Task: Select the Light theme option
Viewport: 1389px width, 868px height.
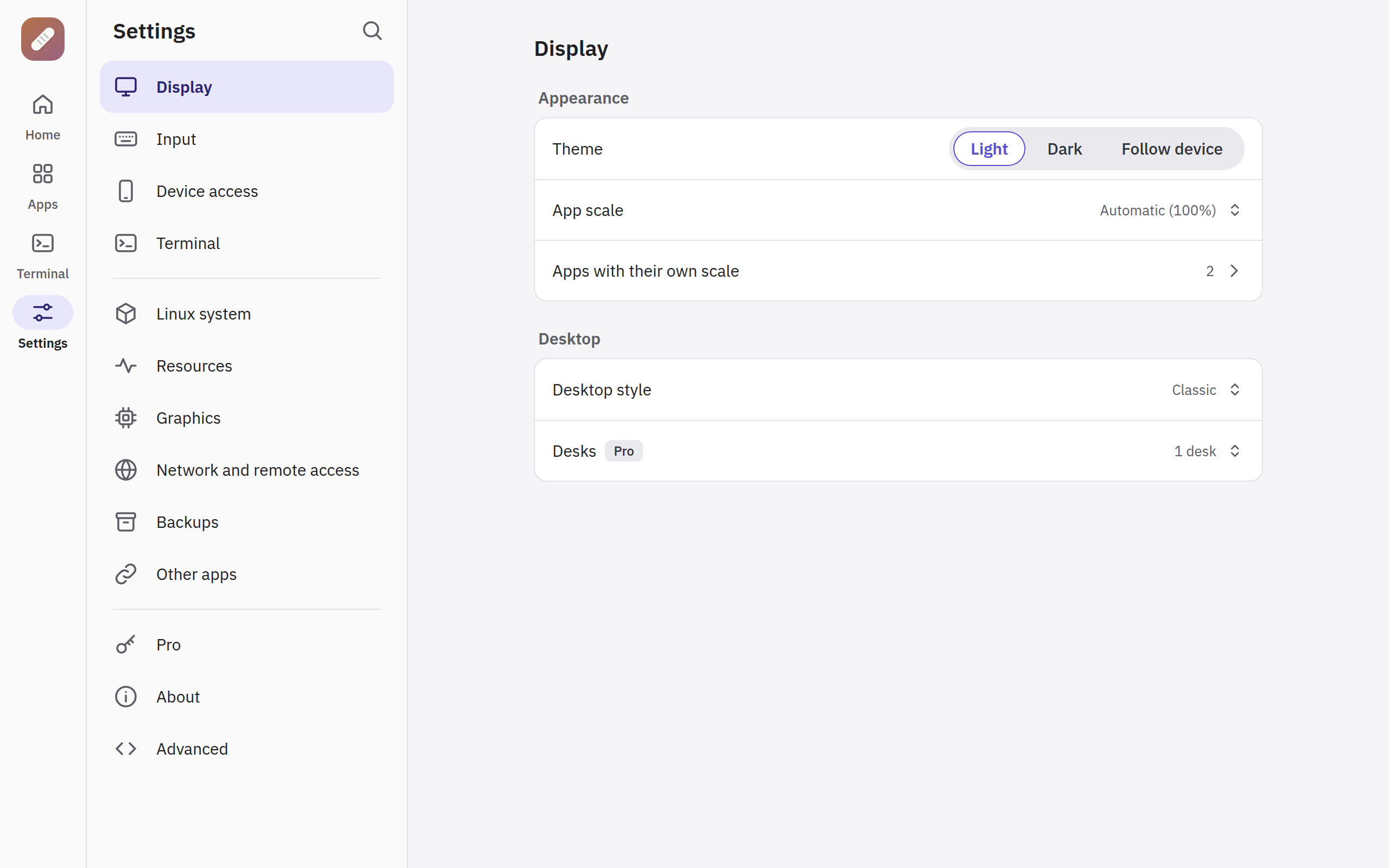Action: pyautogui.click(x=989, y=149)
